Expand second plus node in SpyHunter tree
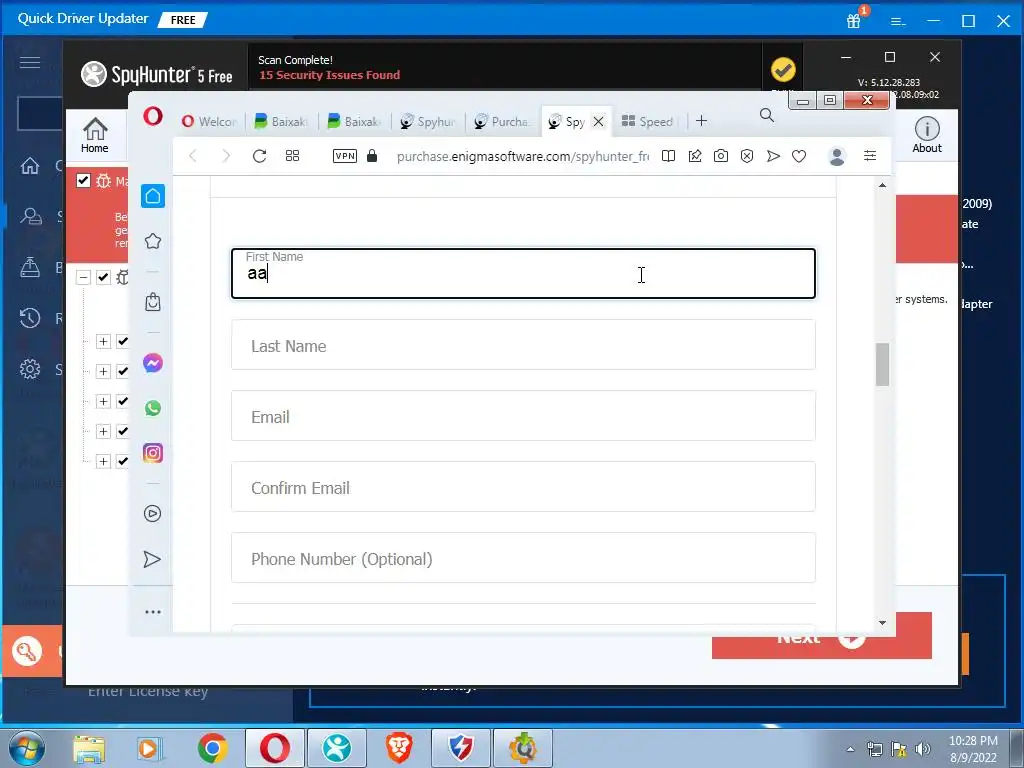The height and width of the screenshot is (768, 1024). (103, 371)
